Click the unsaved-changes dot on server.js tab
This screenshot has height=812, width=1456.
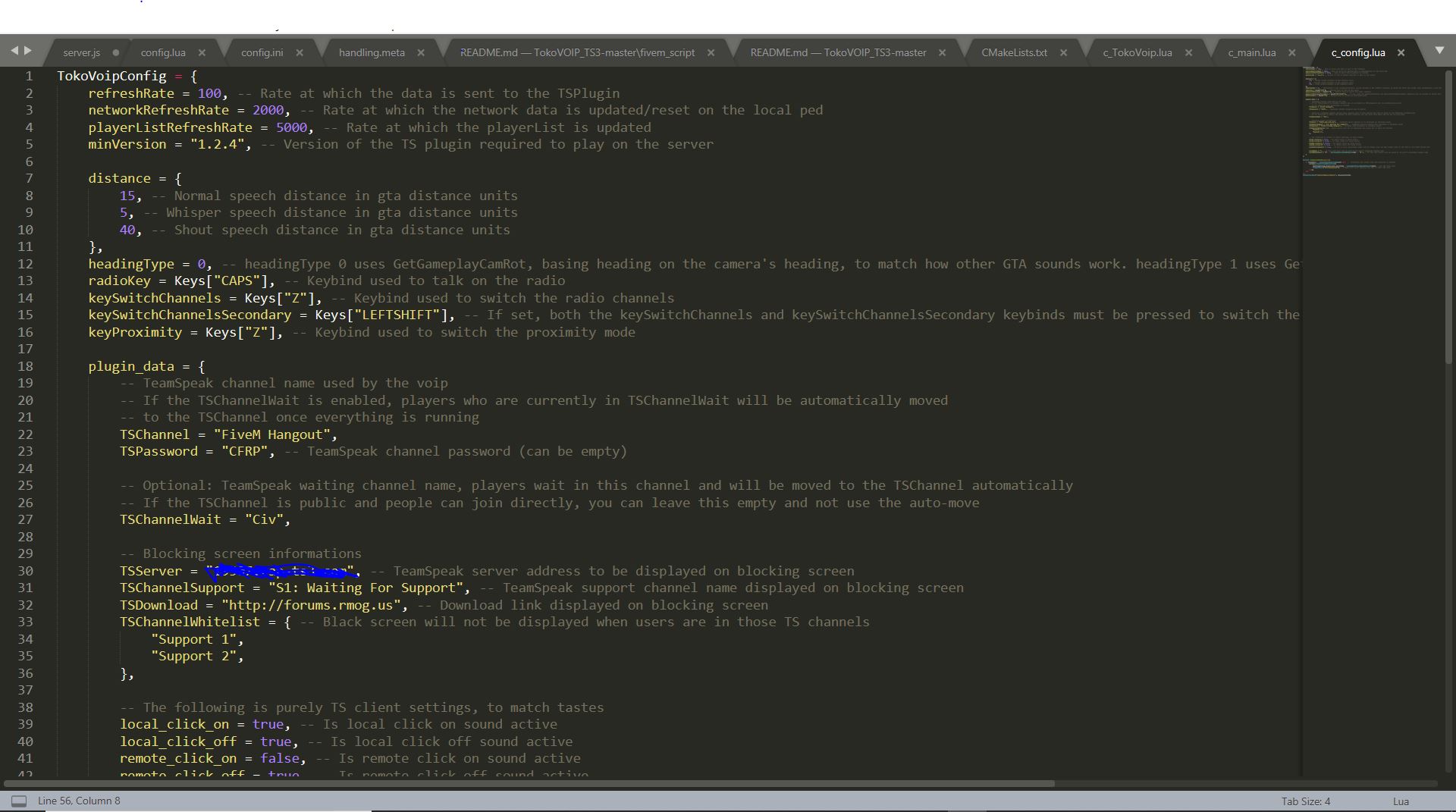(x=115, y=52)
